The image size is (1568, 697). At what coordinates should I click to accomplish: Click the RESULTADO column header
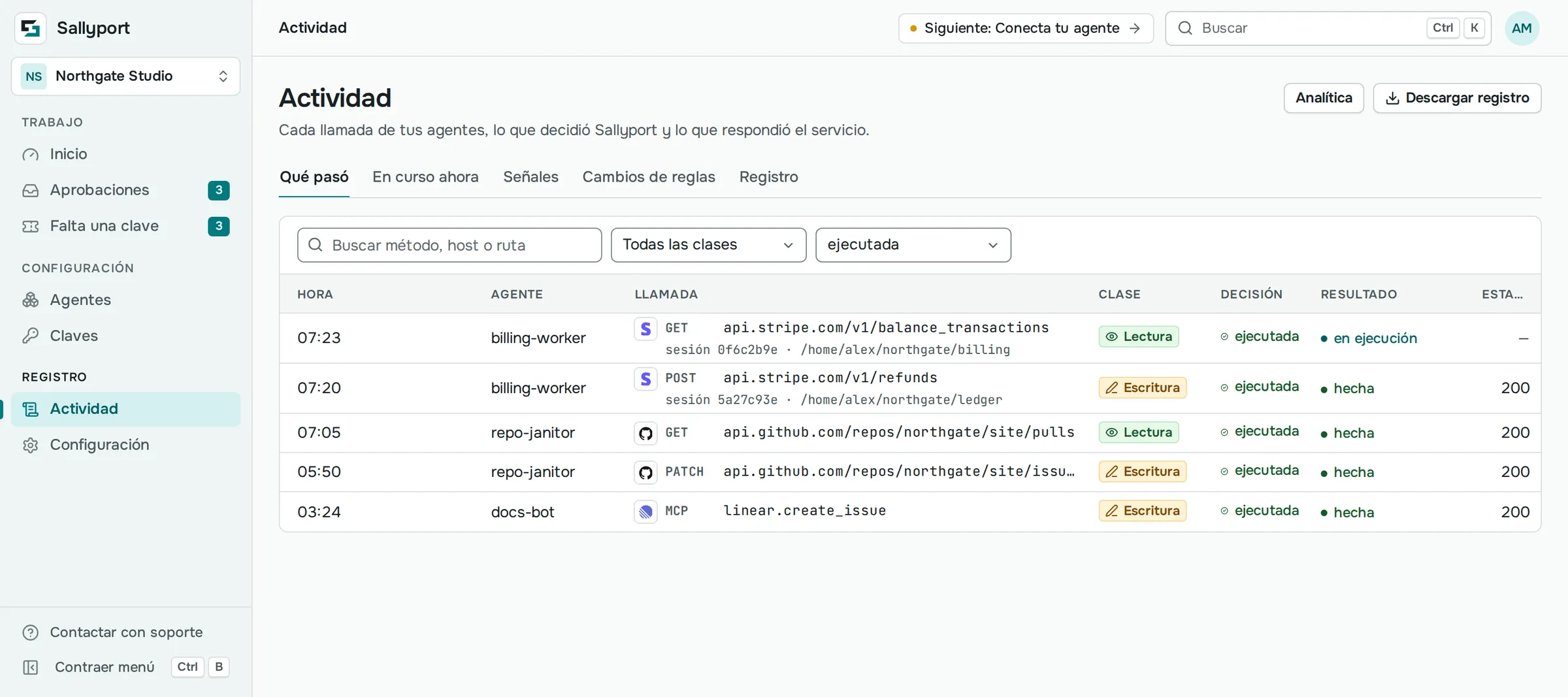1358,295
